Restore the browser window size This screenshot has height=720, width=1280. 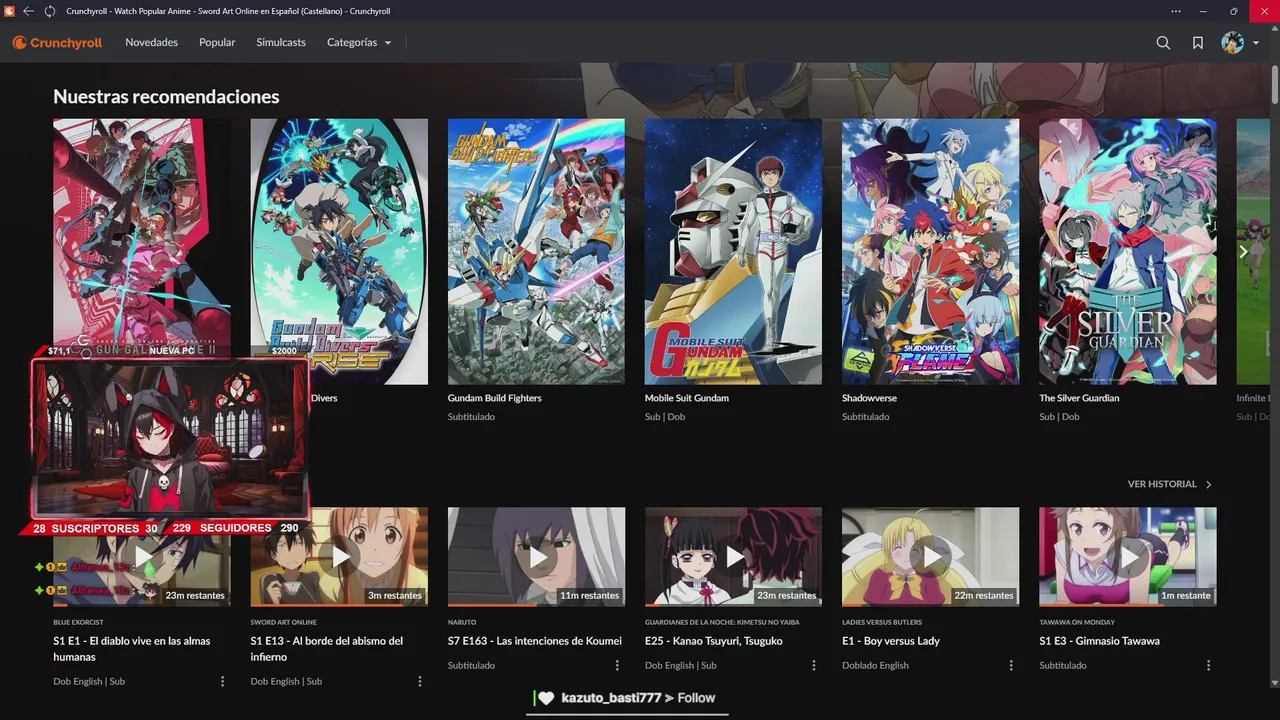pos(1233,11)
